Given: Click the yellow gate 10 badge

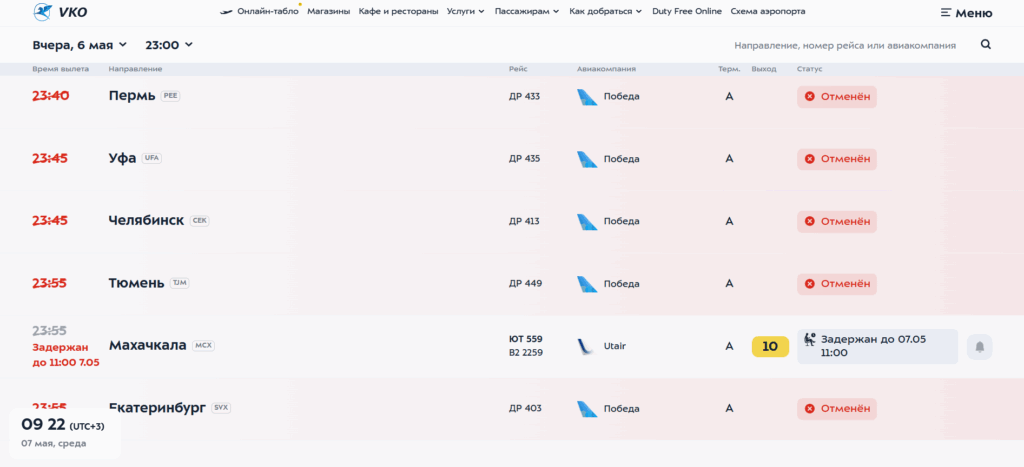Looking at the screenshot, I should click(x=770, y=347).
